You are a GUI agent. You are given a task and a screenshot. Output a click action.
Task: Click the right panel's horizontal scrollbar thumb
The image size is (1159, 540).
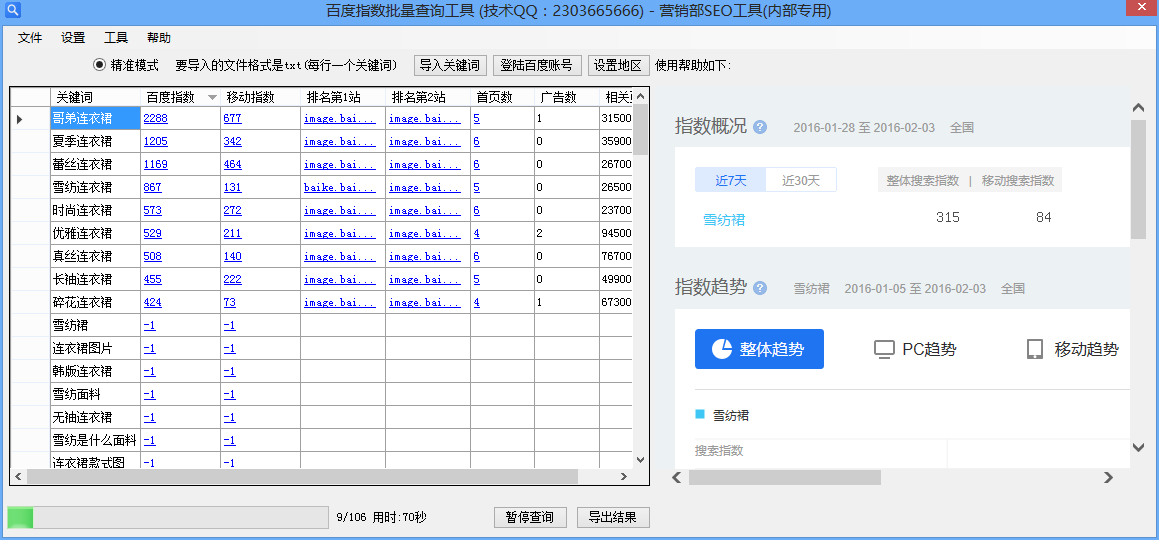(785, 478)
